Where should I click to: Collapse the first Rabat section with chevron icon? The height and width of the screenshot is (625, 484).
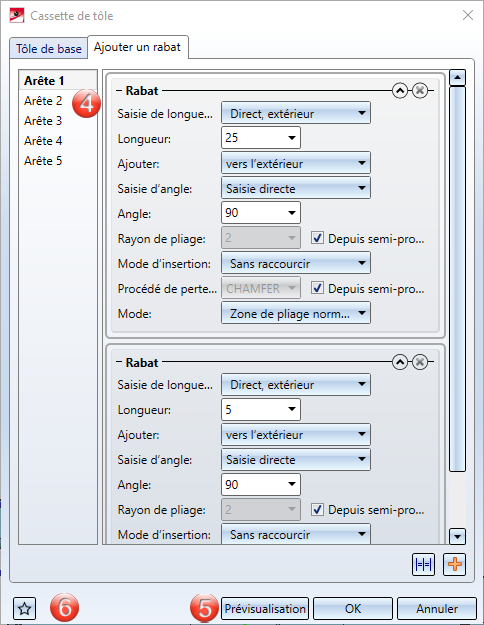coord(400,91)
